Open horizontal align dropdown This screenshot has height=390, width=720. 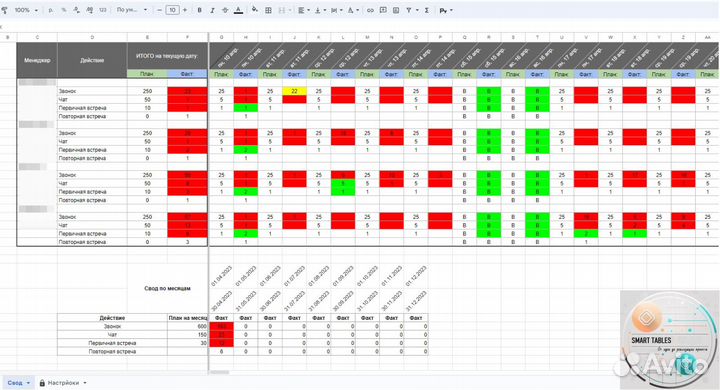[303, 10]
